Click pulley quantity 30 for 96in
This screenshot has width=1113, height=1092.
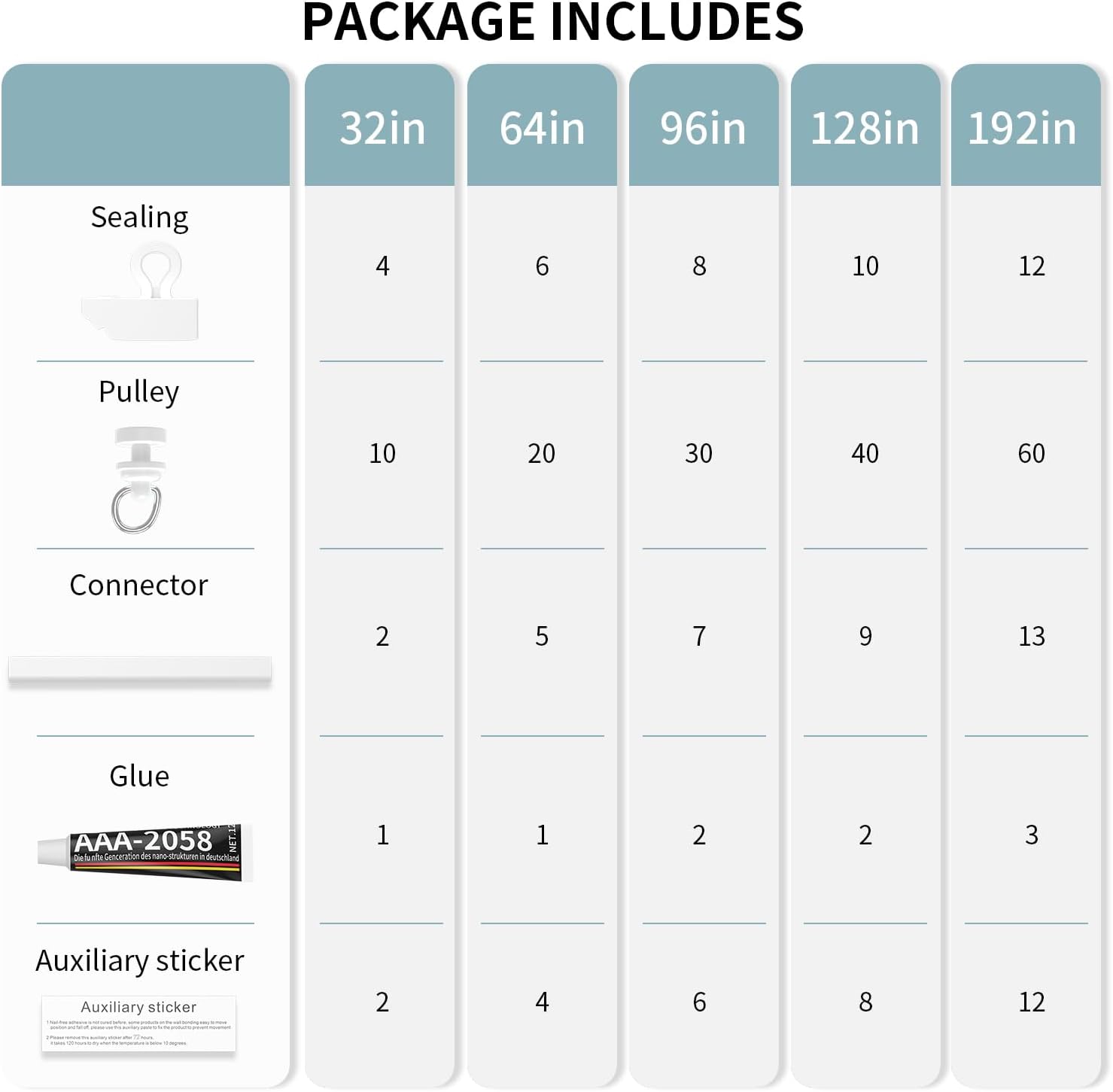tap(698, 453)
